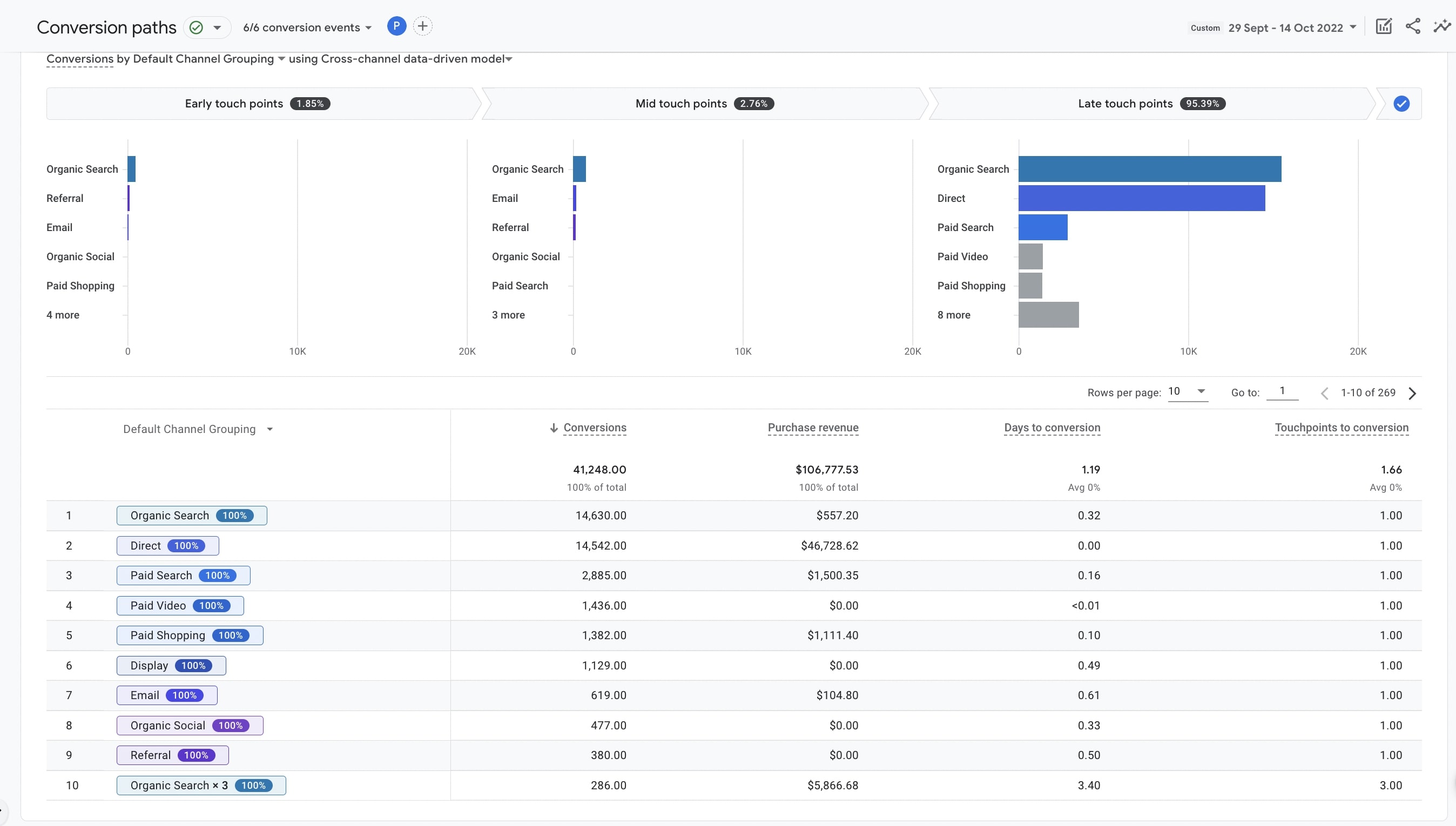Click the Organic Search bar in Late touch points

(x=1149, y=169)
